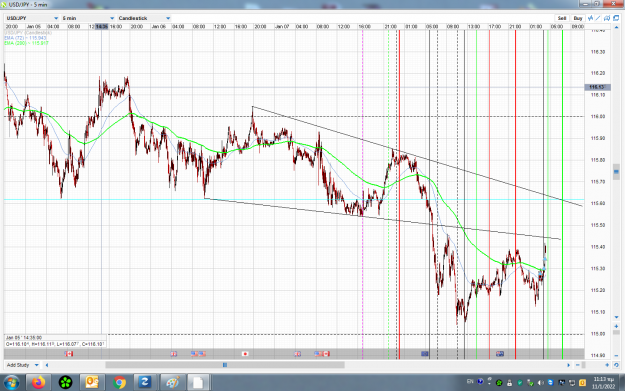Open Google Chrome from the taskbar
Viewport: 625px width, 391px height.
click(119, 383)
